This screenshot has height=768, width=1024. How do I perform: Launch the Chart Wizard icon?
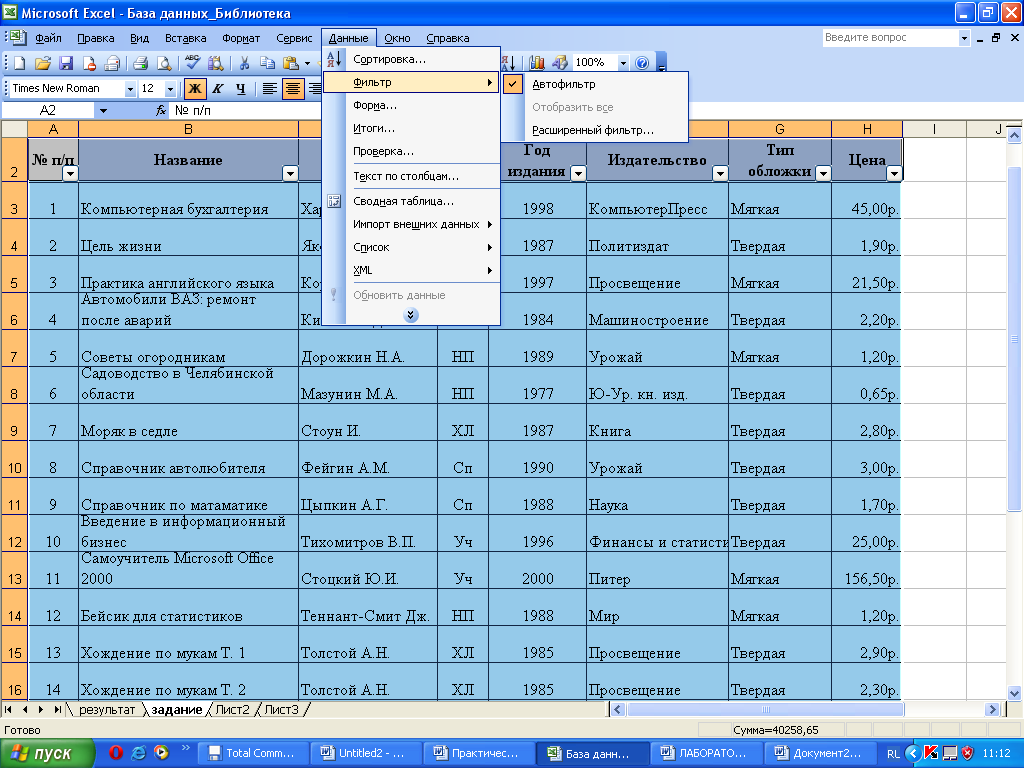pos(537,63)
